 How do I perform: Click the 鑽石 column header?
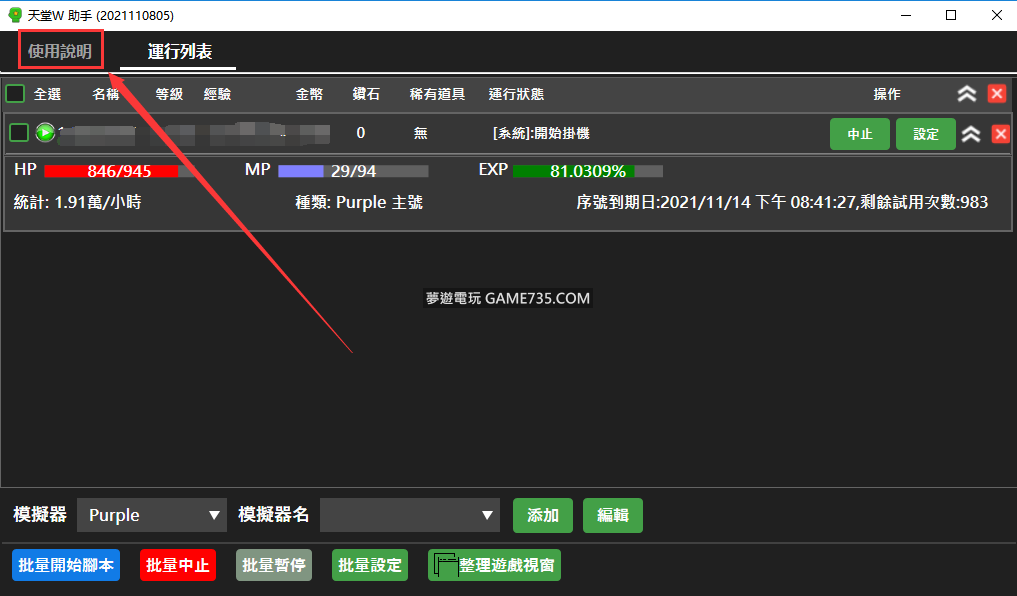coord(366,94)
